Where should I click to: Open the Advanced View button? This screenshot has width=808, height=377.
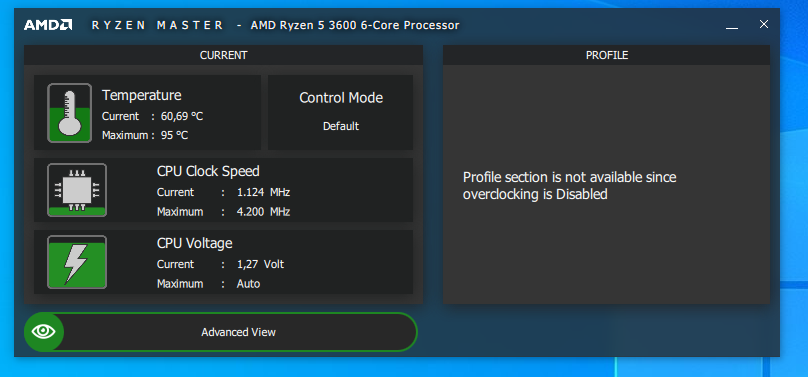pos(221,332)
